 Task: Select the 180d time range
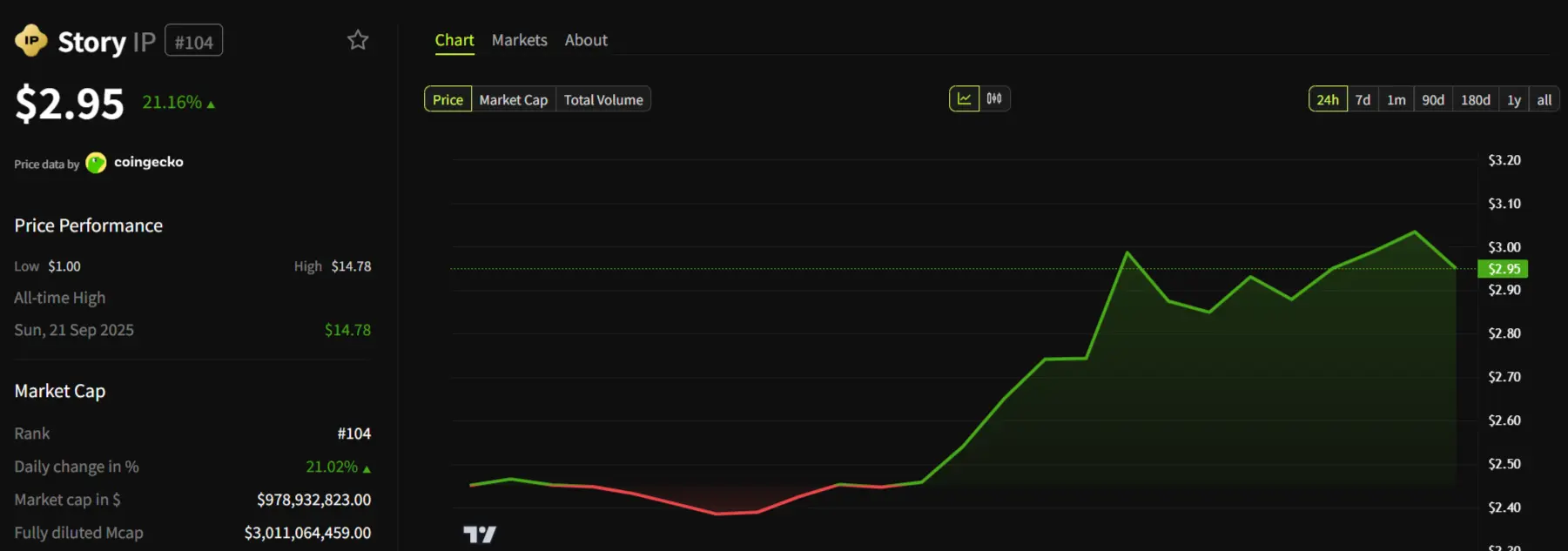point(1476,99)
